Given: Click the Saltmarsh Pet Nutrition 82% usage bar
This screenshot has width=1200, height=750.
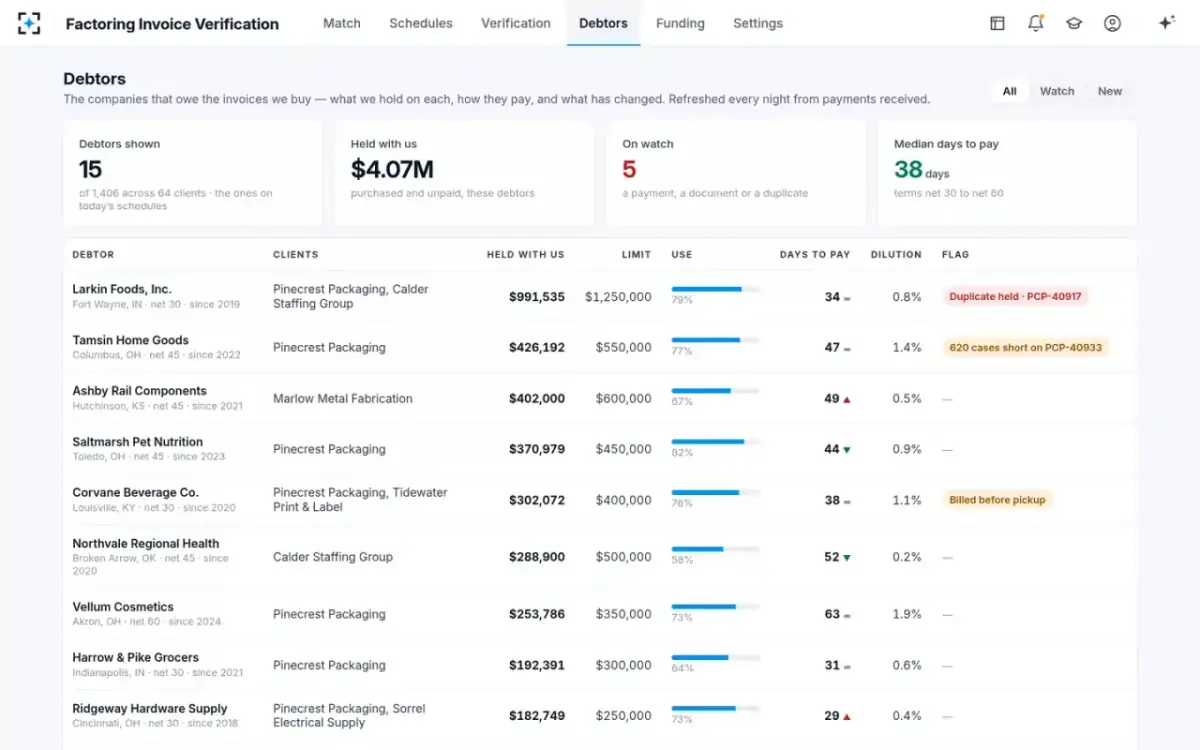Looking at the screenshot, I should (x=715, y=441).
